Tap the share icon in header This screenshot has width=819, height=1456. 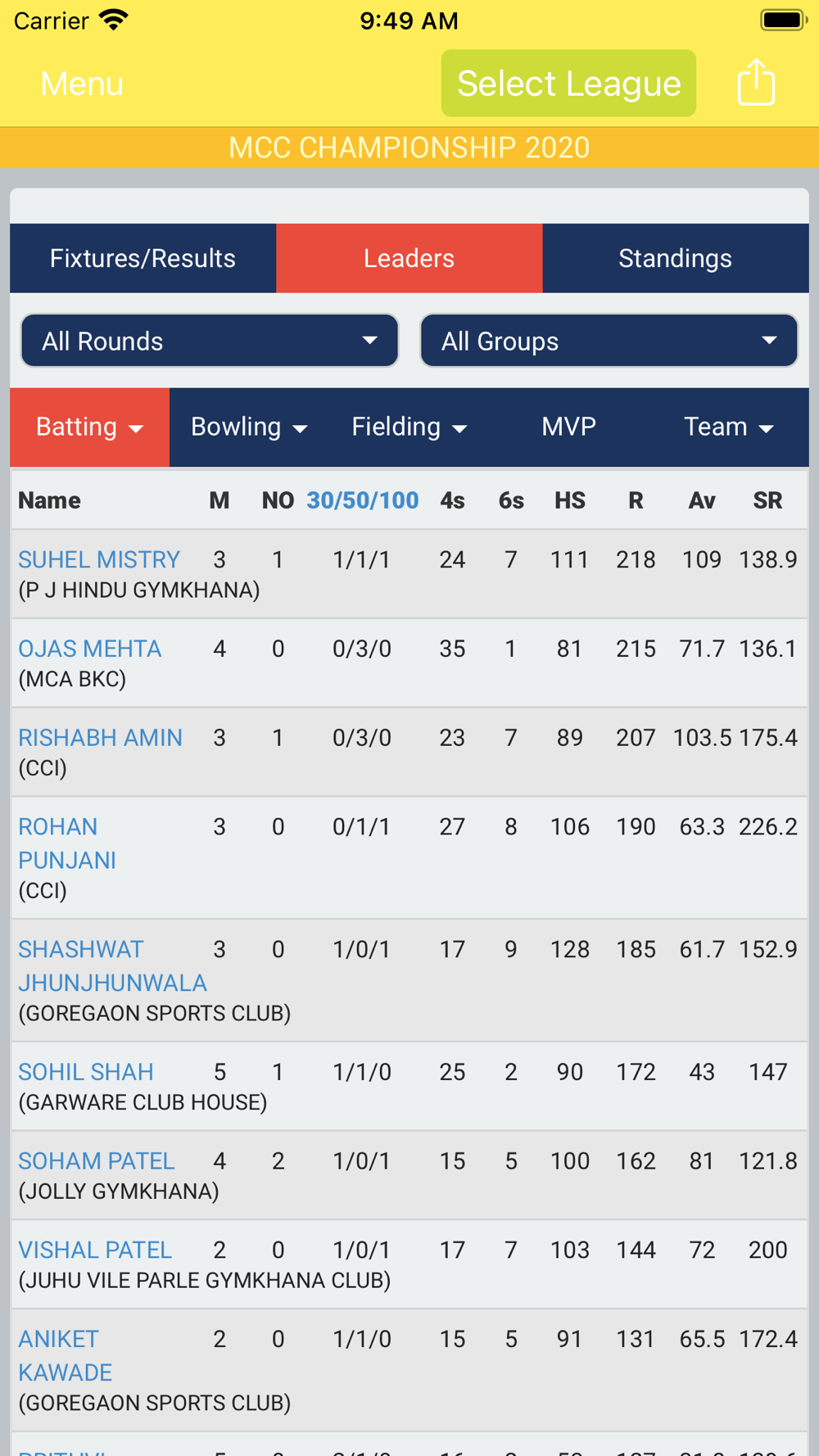(756, 83)
